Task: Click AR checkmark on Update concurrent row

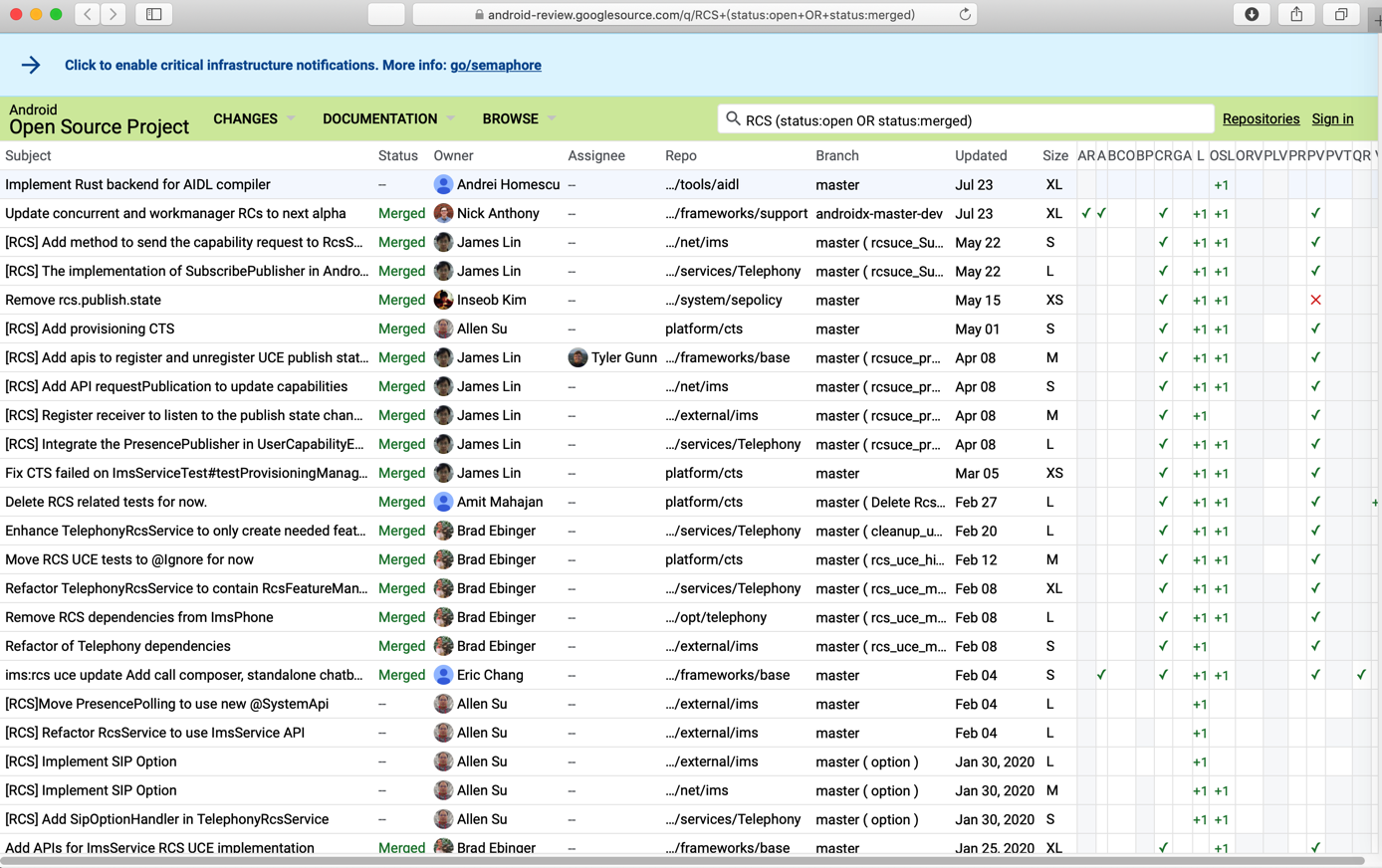Action: (x=1086, y=213)
